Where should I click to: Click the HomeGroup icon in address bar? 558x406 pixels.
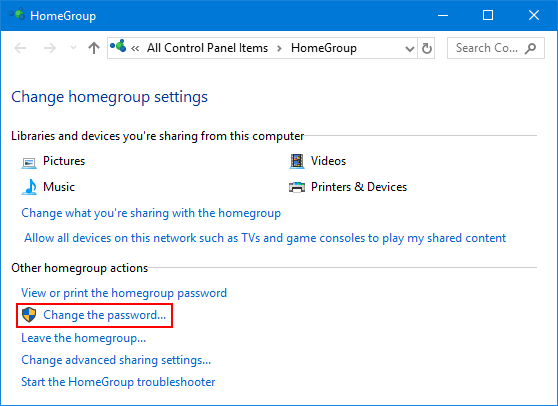[118, 47]
